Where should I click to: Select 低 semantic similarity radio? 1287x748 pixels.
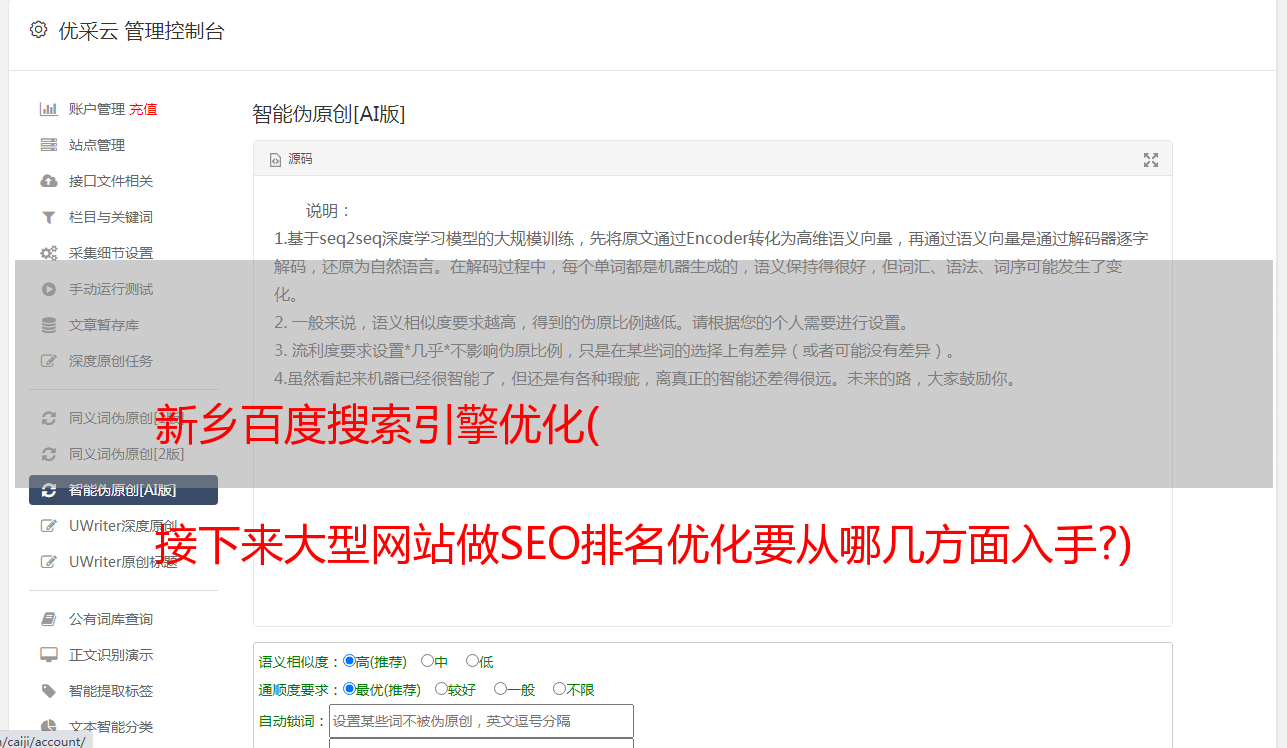[x=472, y=661]
